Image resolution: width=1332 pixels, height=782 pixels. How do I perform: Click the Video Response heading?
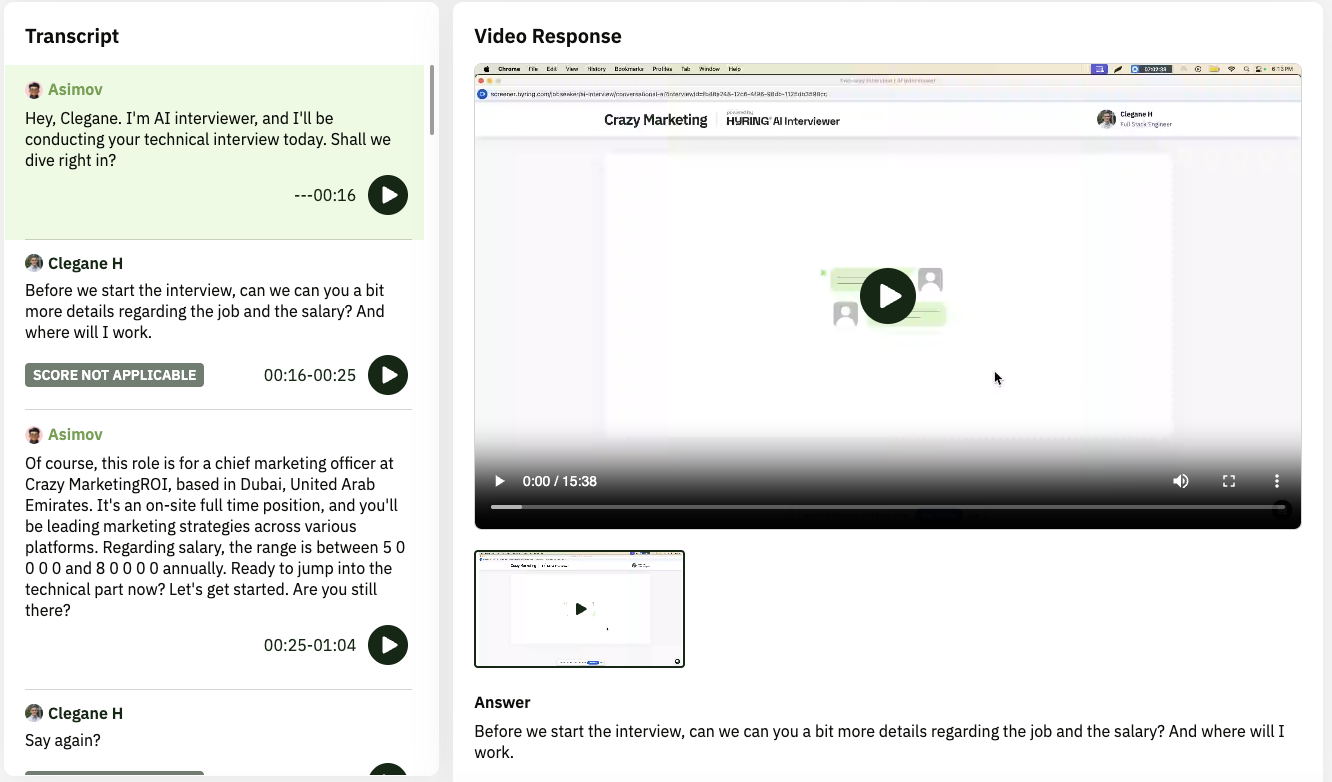click(x=548, y=36)
